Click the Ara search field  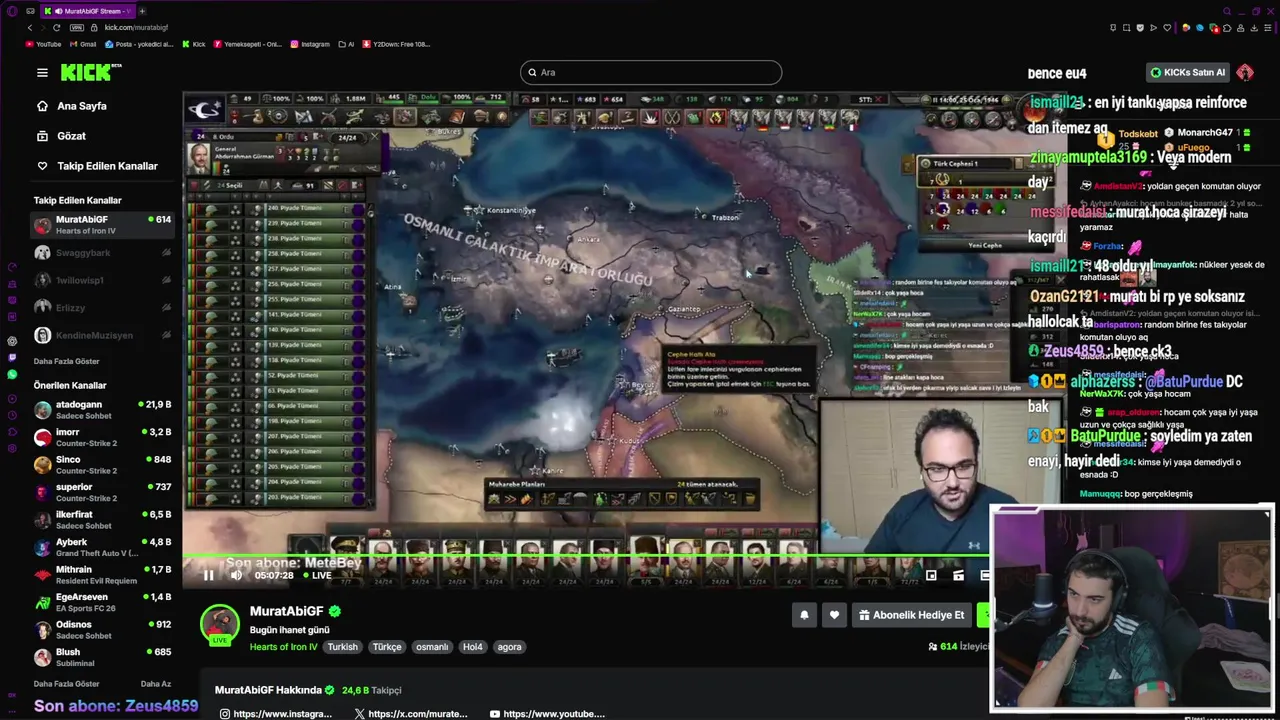click(x=651, y=72)
